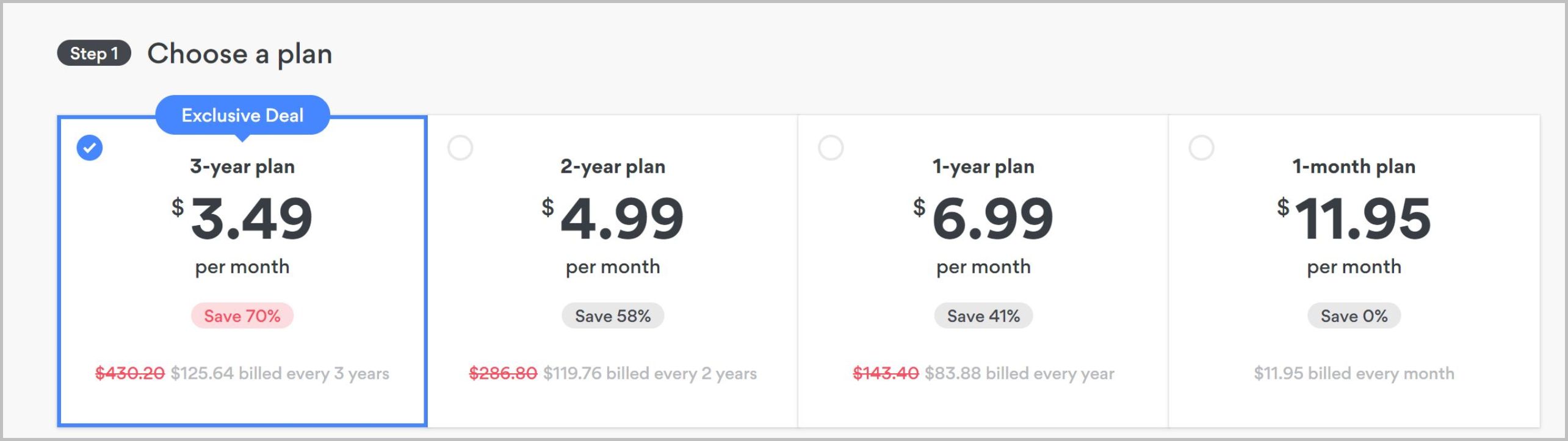This screenshot has height=441, width=1568.
Task: Click the $6.99 price
Action: [x=983, y=218]
